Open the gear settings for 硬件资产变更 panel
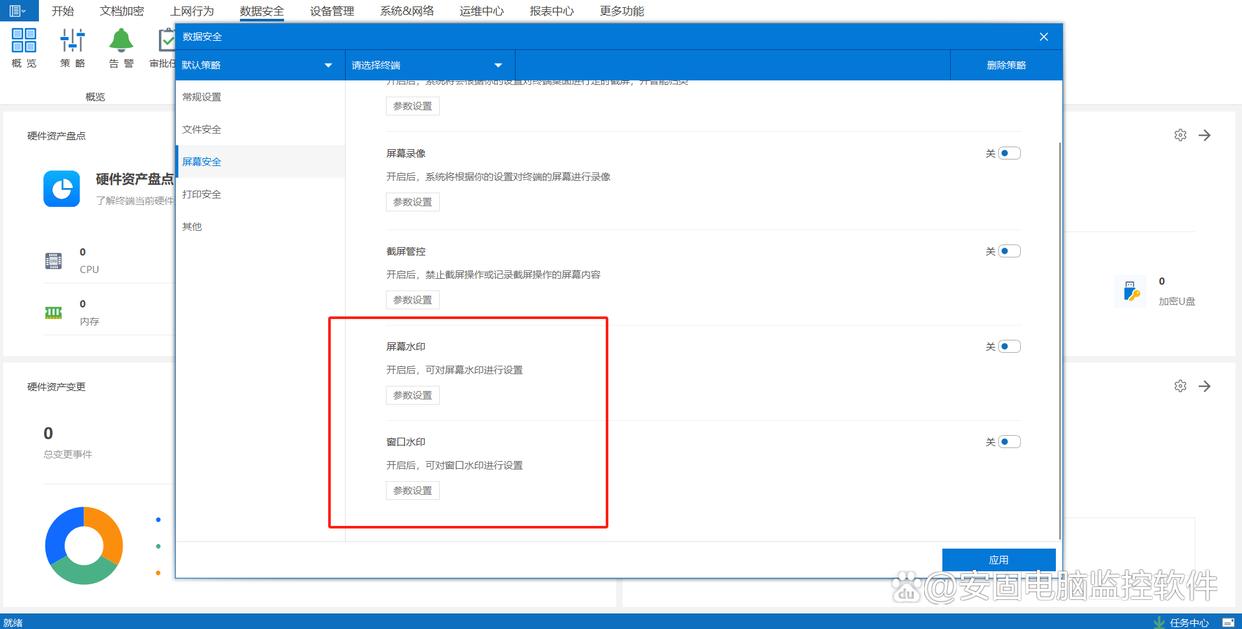The image size is (1242, 629). [x=1180, y=386]
